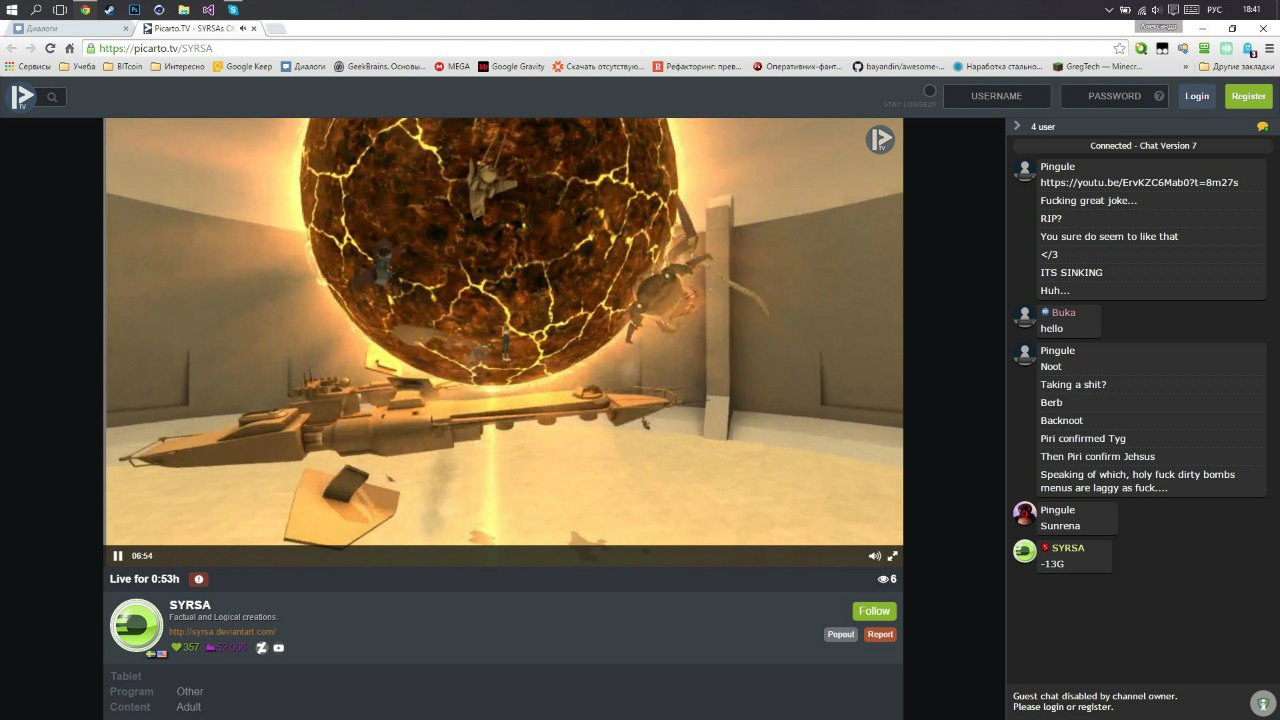
Task: Click the green Follow button
Action: (x=874, y=611)
